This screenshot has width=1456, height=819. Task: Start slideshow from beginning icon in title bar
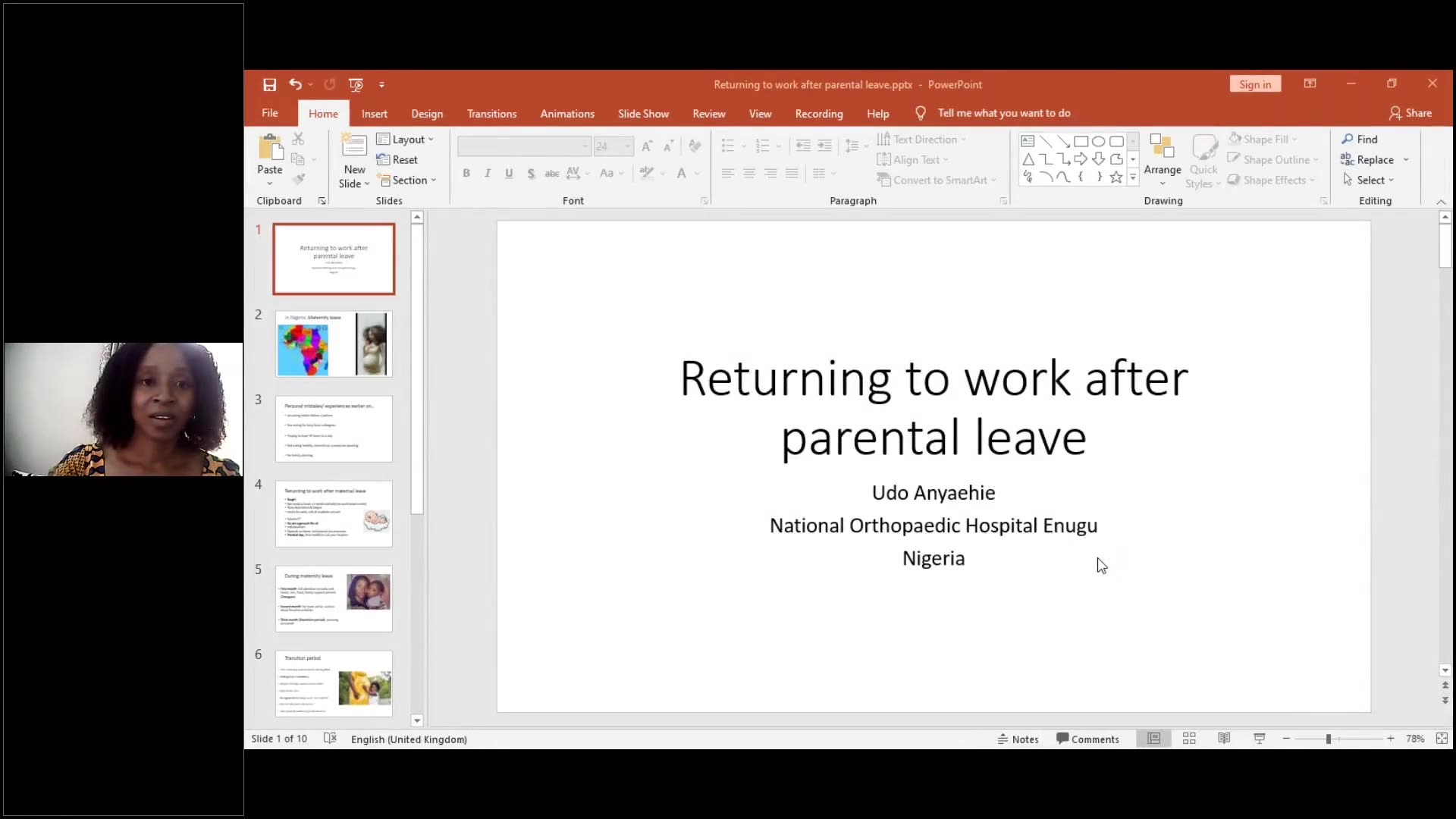[x=356, y=85]
